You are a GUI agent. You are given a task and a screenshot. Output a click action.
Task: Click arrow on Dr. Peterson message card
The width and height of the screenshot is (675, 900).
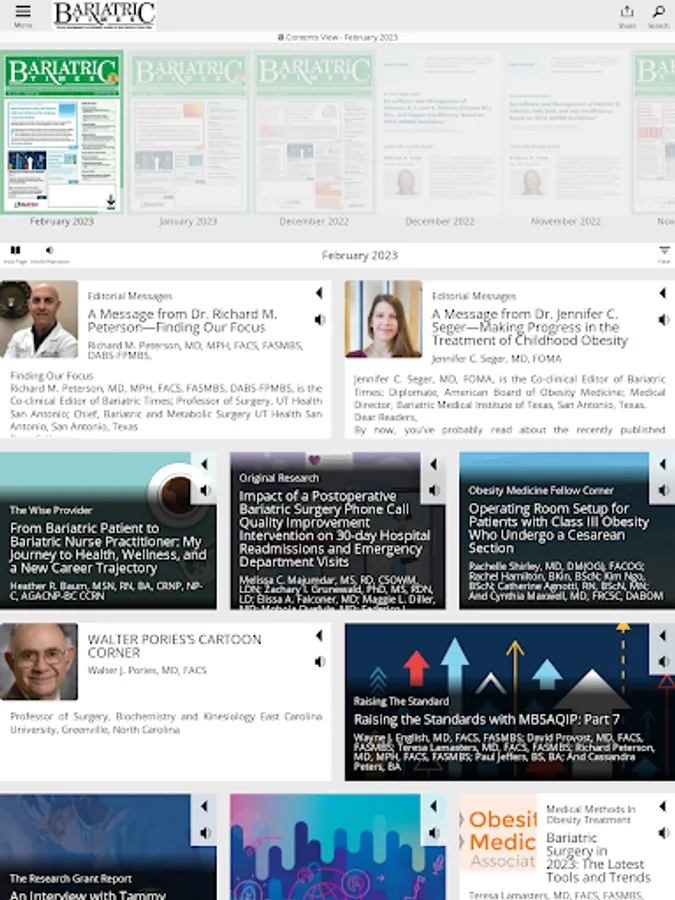(319, 293)
